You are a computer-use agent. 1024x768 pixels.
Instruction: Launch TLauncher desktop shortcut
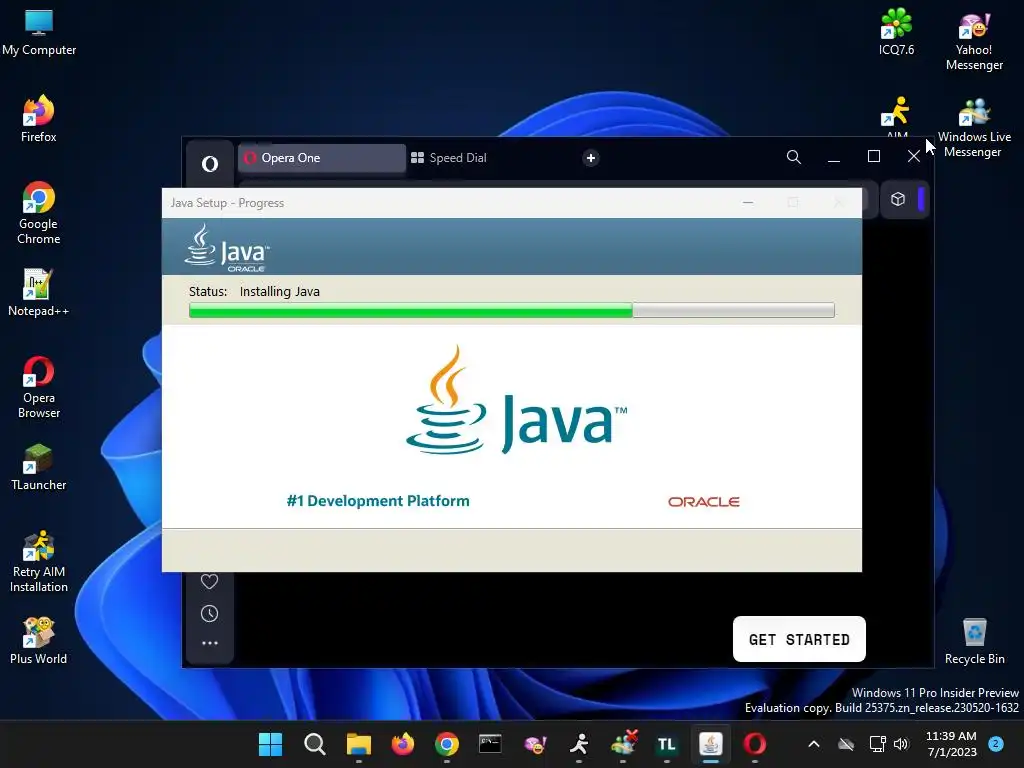coord(39,467)
